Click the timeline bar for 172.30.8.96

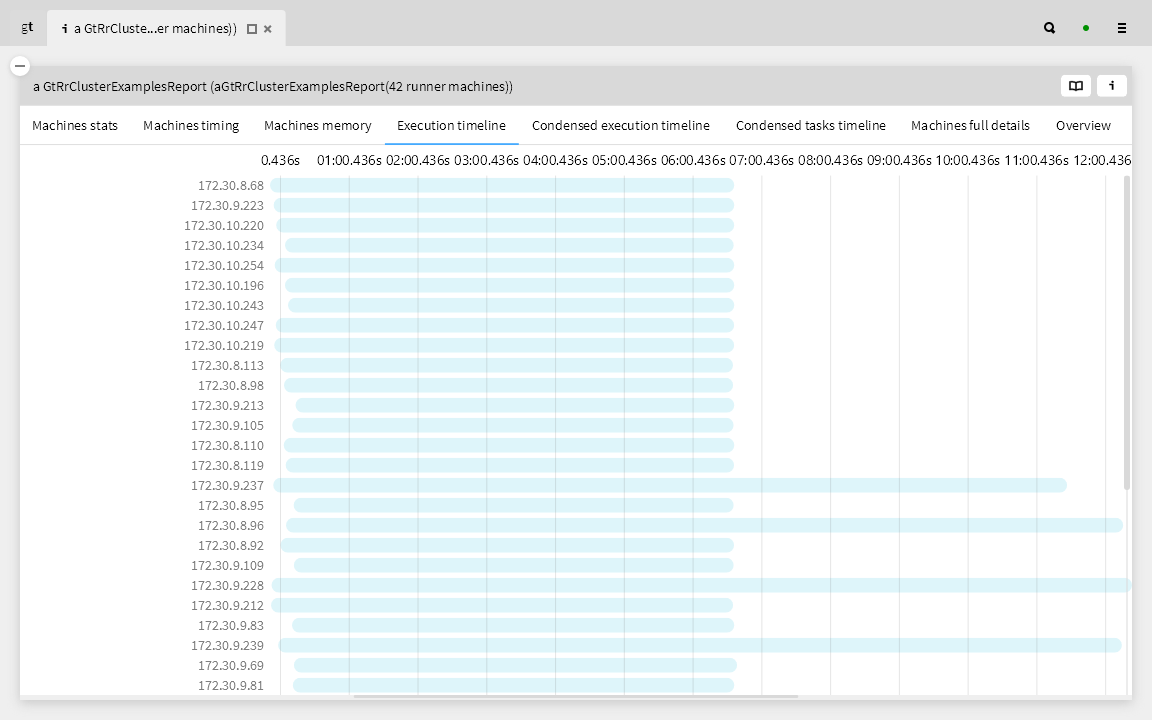705,525
